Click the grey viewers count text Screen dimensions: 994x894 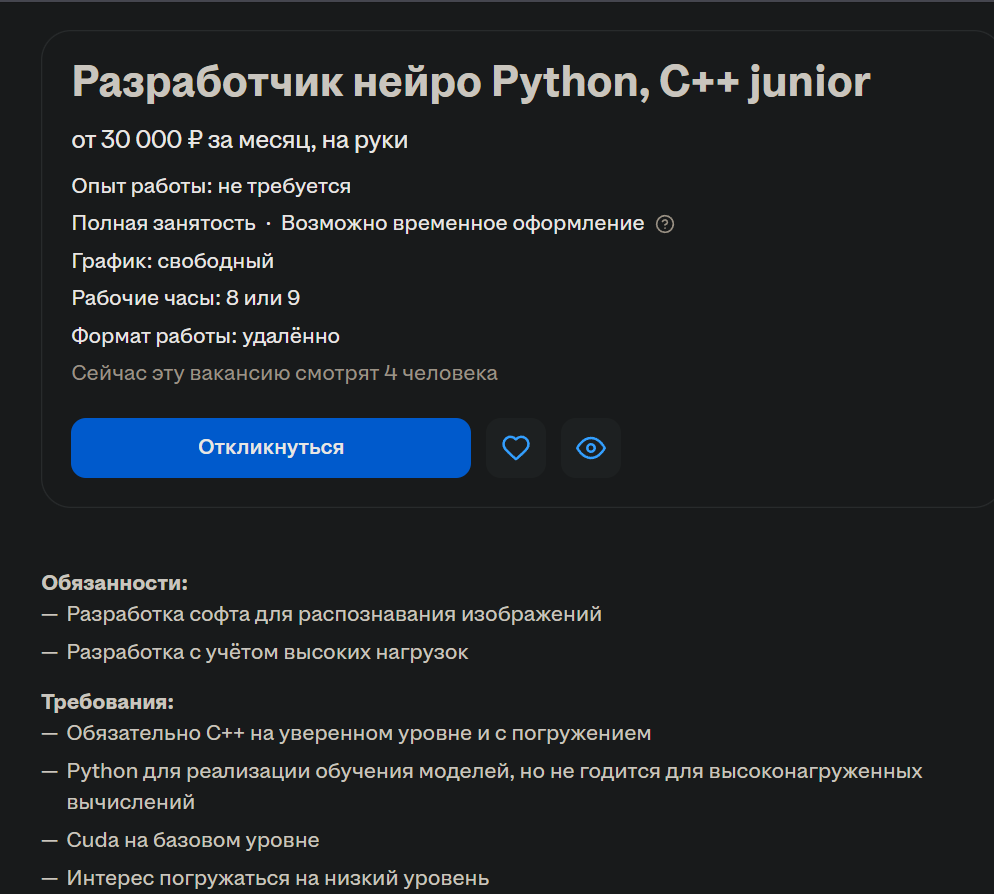[x=285, y=373]
